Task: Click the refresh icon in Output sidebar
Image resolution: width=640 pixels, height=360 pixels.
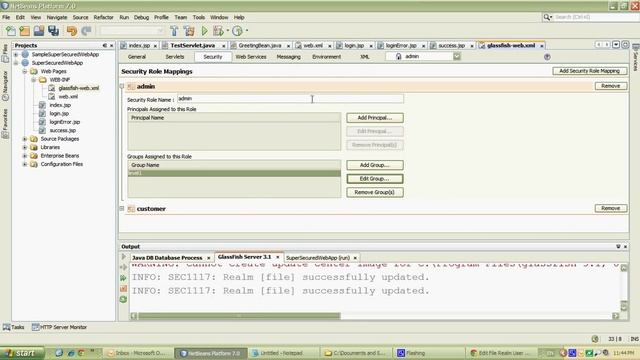Action: [124, 300]
